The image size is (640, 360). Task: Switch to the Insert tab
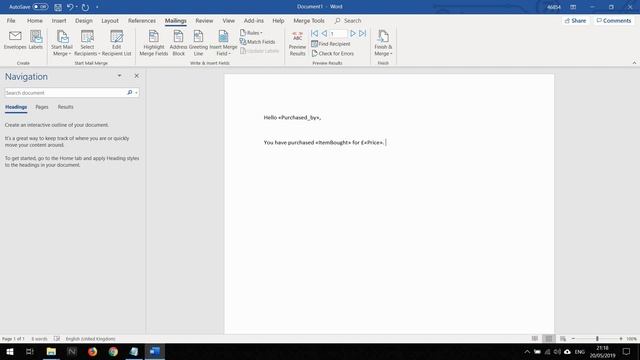(x=59, y=20)
